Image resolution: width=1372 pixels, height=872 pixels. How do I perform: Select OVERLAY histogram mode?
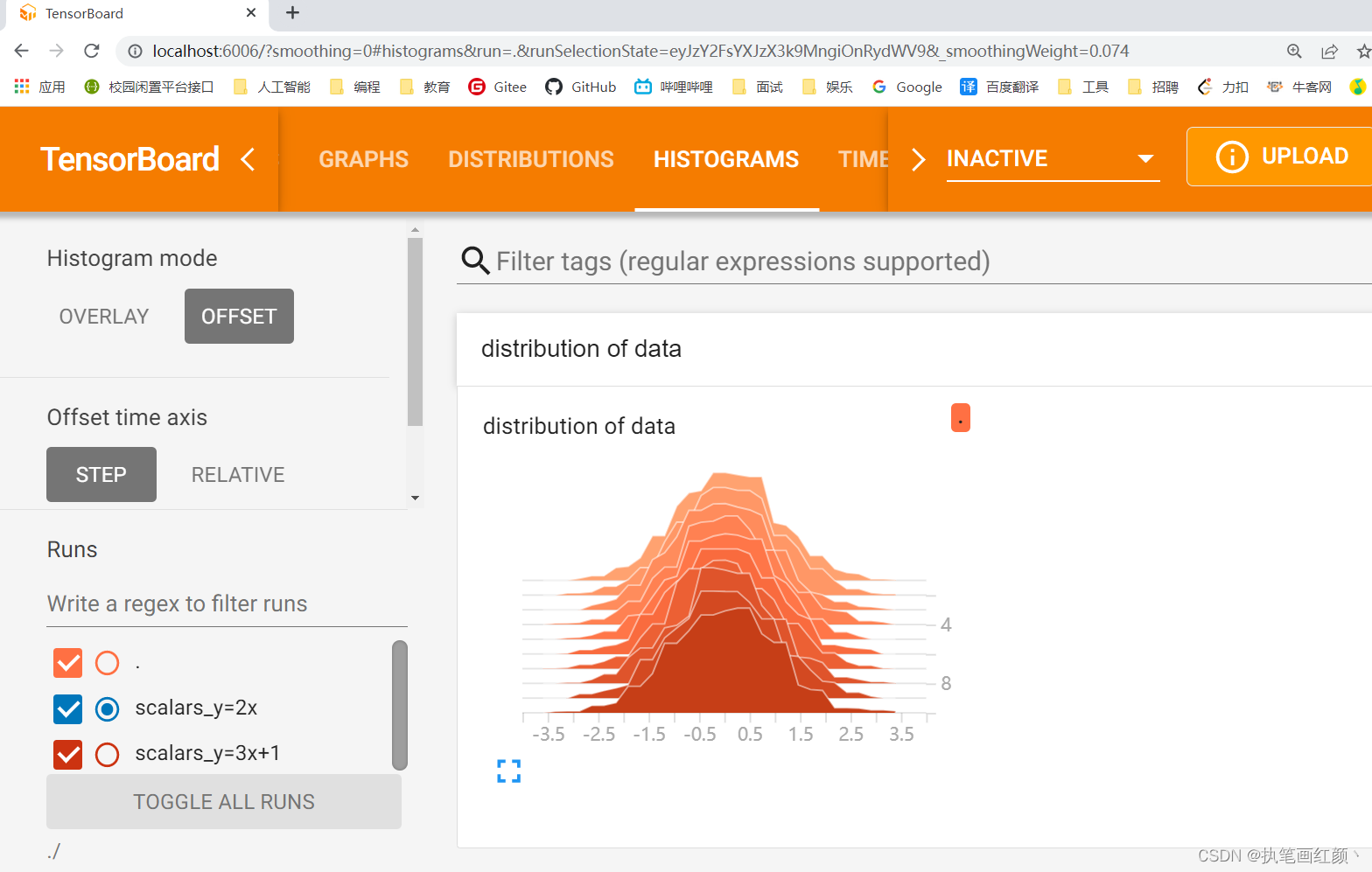pyautogui.click(x=104, y=317)
